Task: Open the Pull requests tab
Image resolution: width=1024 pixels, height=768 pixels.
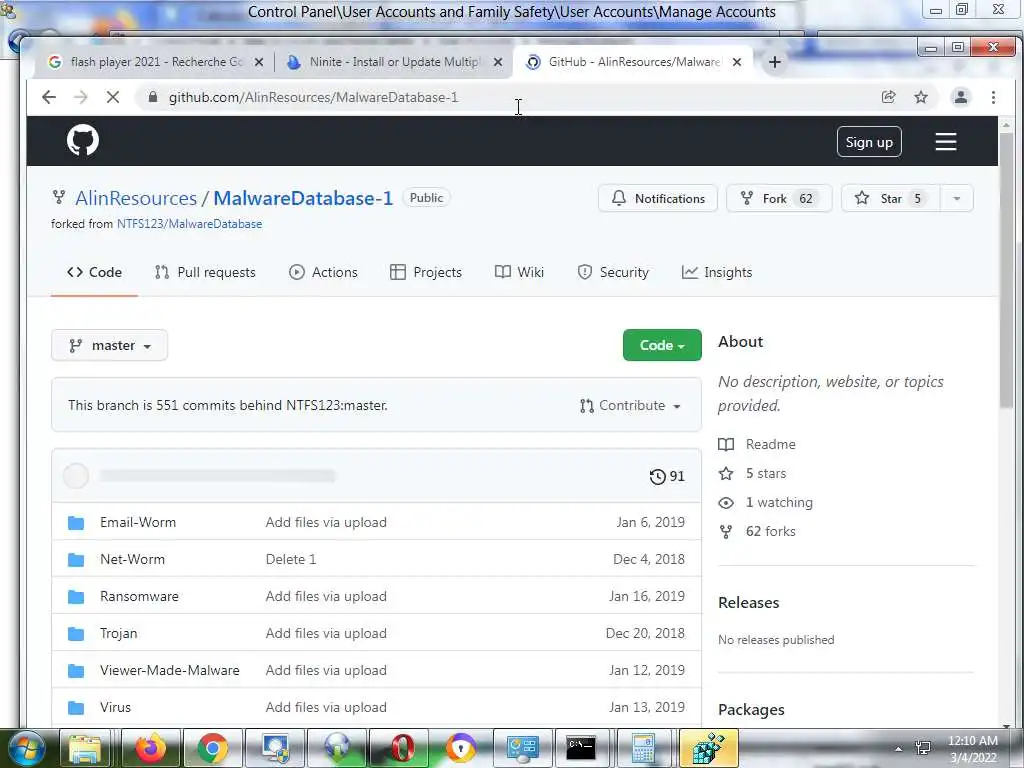Action: 205,272
